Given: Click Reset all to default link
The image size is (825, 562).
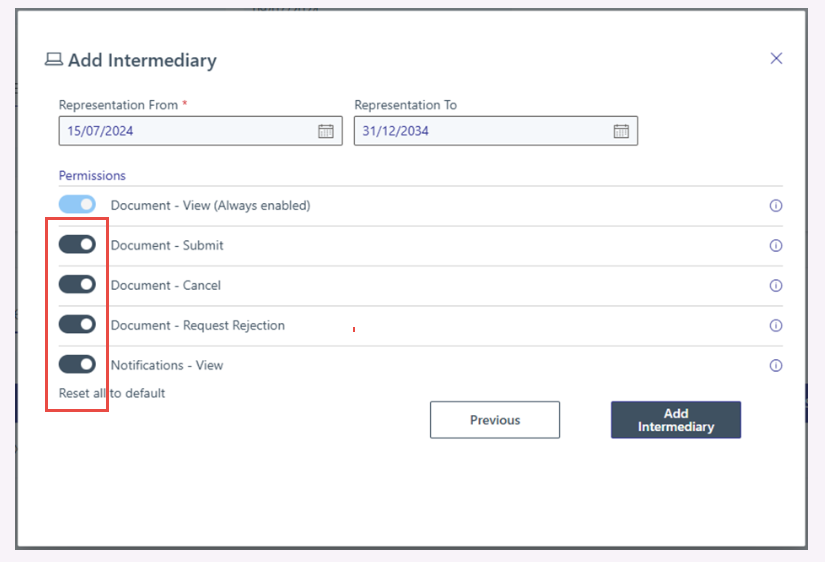Looking at the screenshot, I should point(112,393).
